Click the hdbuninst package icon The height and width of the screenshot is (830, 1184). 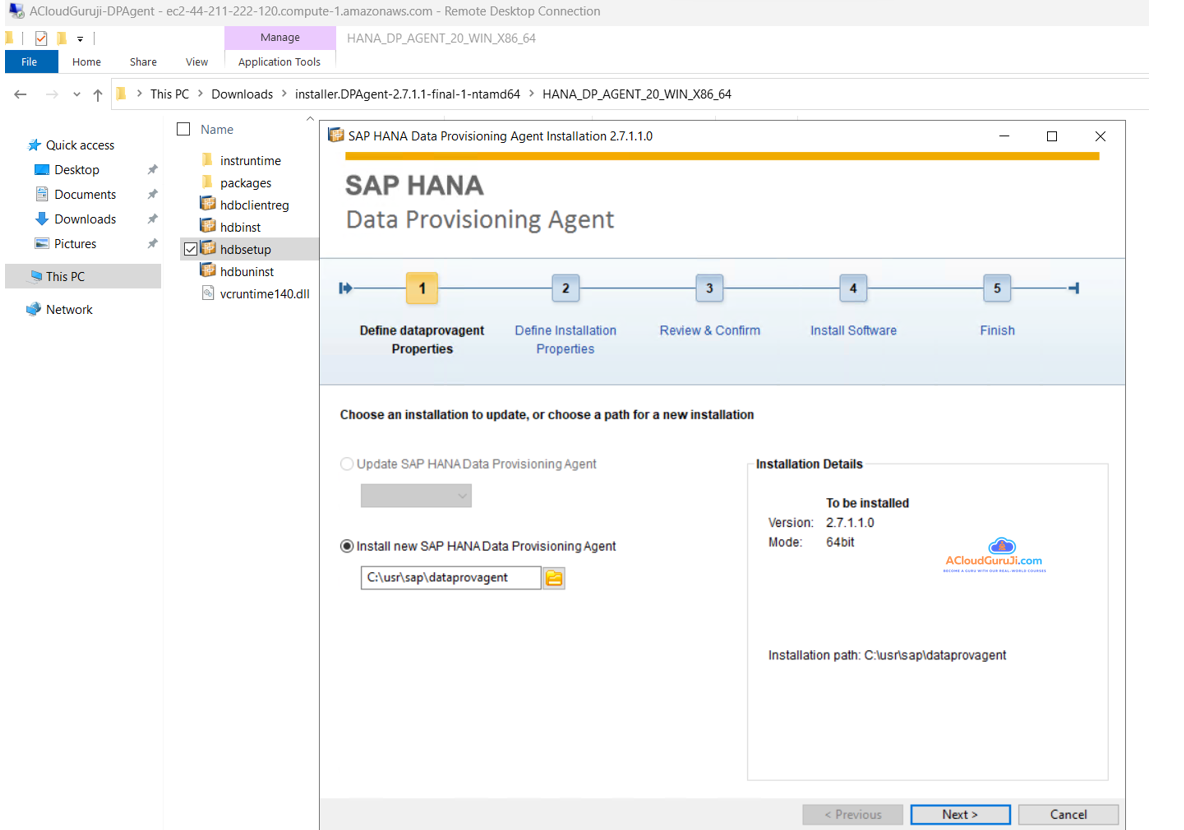tap(208, 271)
